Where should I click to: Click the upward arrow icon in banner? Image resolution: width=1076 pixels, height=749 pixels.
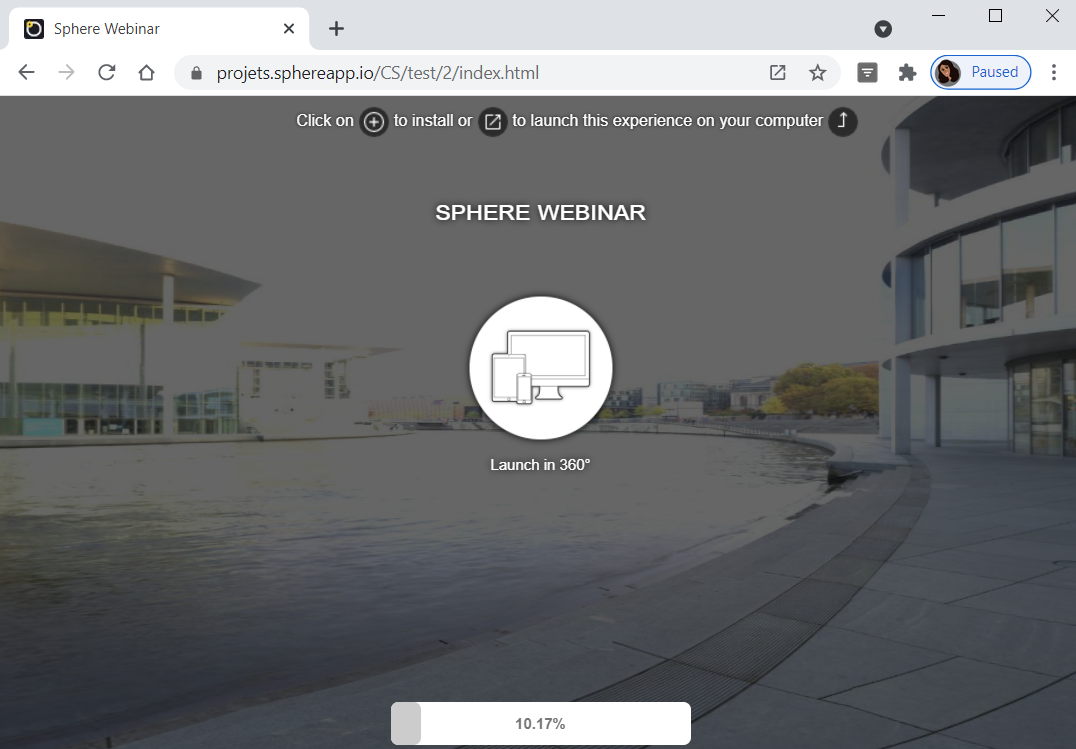coord(842,122)
